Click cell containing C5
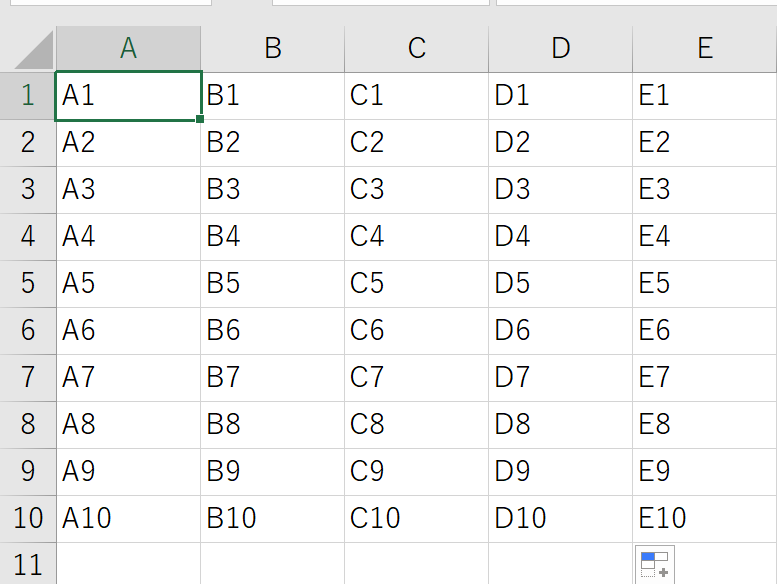This screenshot has width=777, height=584. pos(417,284)
